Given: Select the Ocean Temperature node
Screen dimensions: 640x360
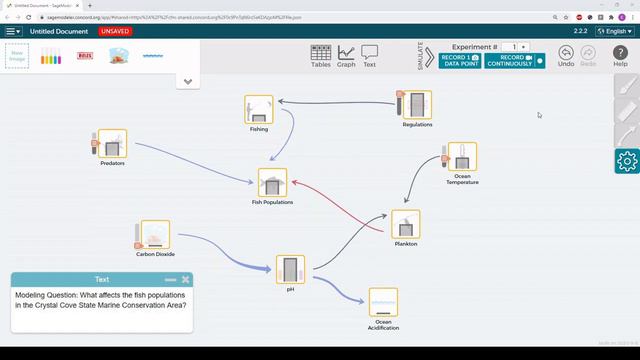Looking at the screenshot, I should coord(462,156).
